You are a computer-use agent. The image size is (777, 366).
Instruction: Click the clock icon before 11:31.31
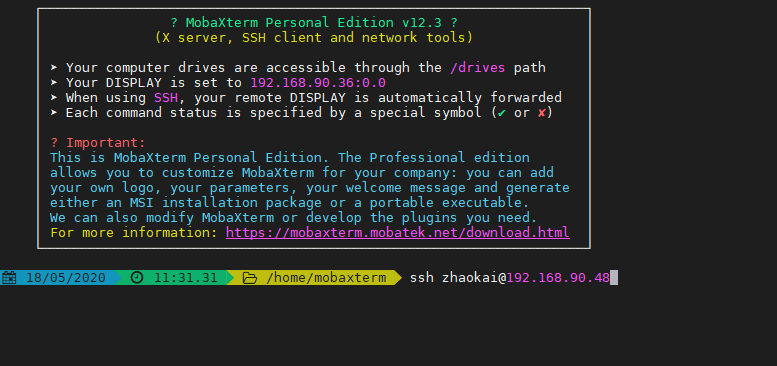coord(137,278)
